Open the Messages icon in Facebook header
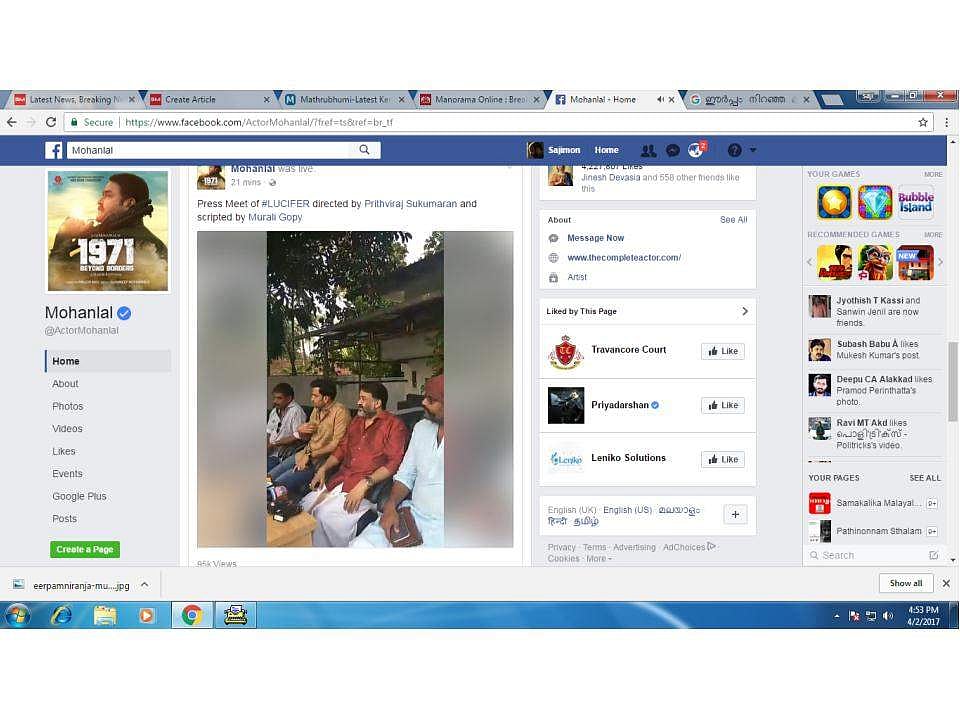960x720 pixels. click(673, 150)
